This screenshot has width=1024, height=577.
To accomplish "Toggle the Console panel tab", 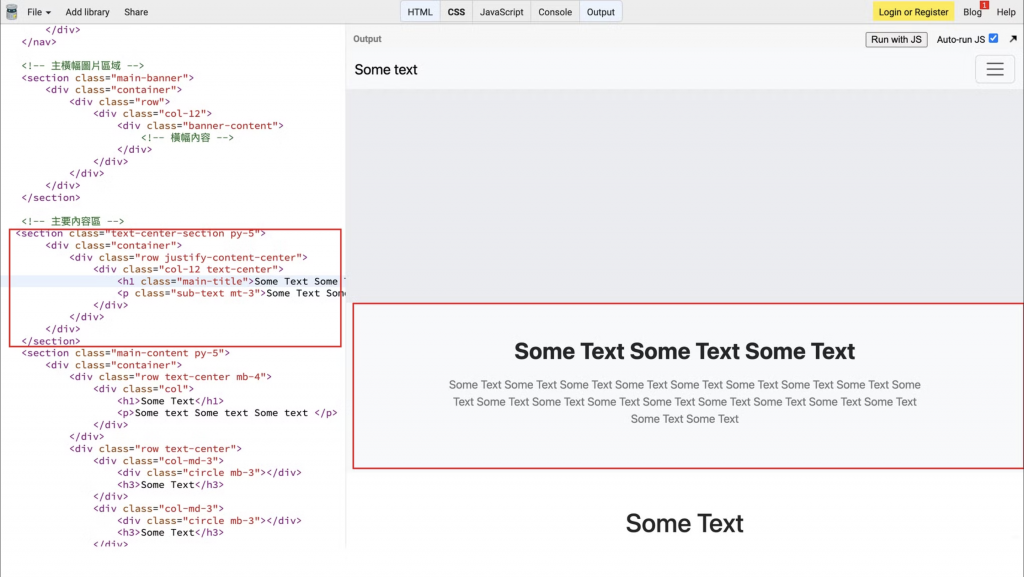I will [554, 12].
